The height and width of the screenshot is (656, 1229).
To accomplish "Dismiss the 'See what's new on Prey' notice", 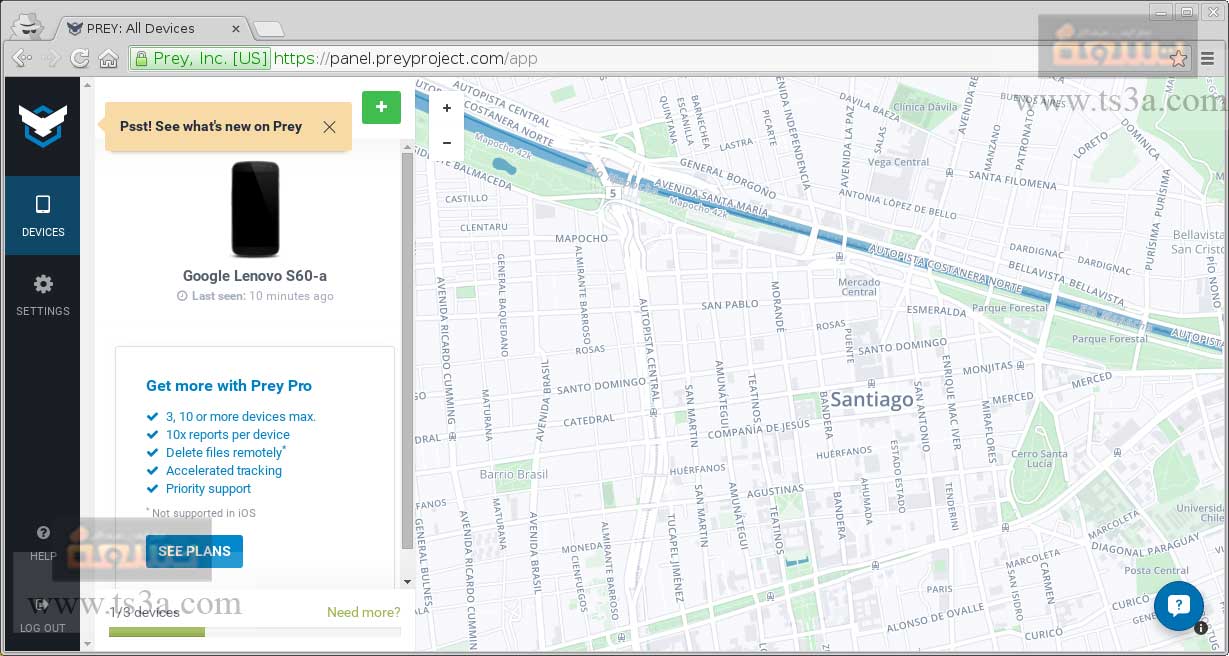I will [x=329, y=127].
